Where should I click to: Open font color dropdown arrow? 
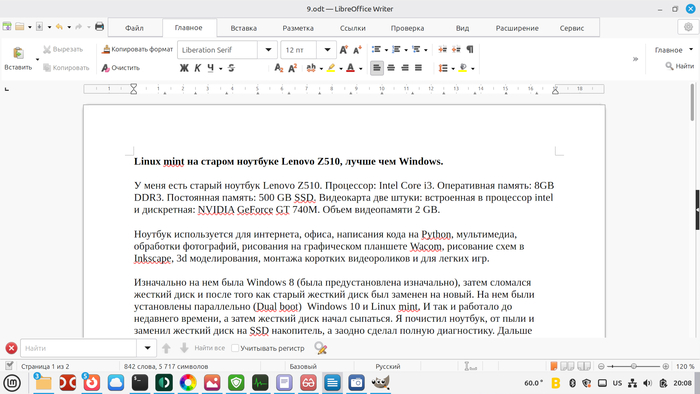coord(361,68)
